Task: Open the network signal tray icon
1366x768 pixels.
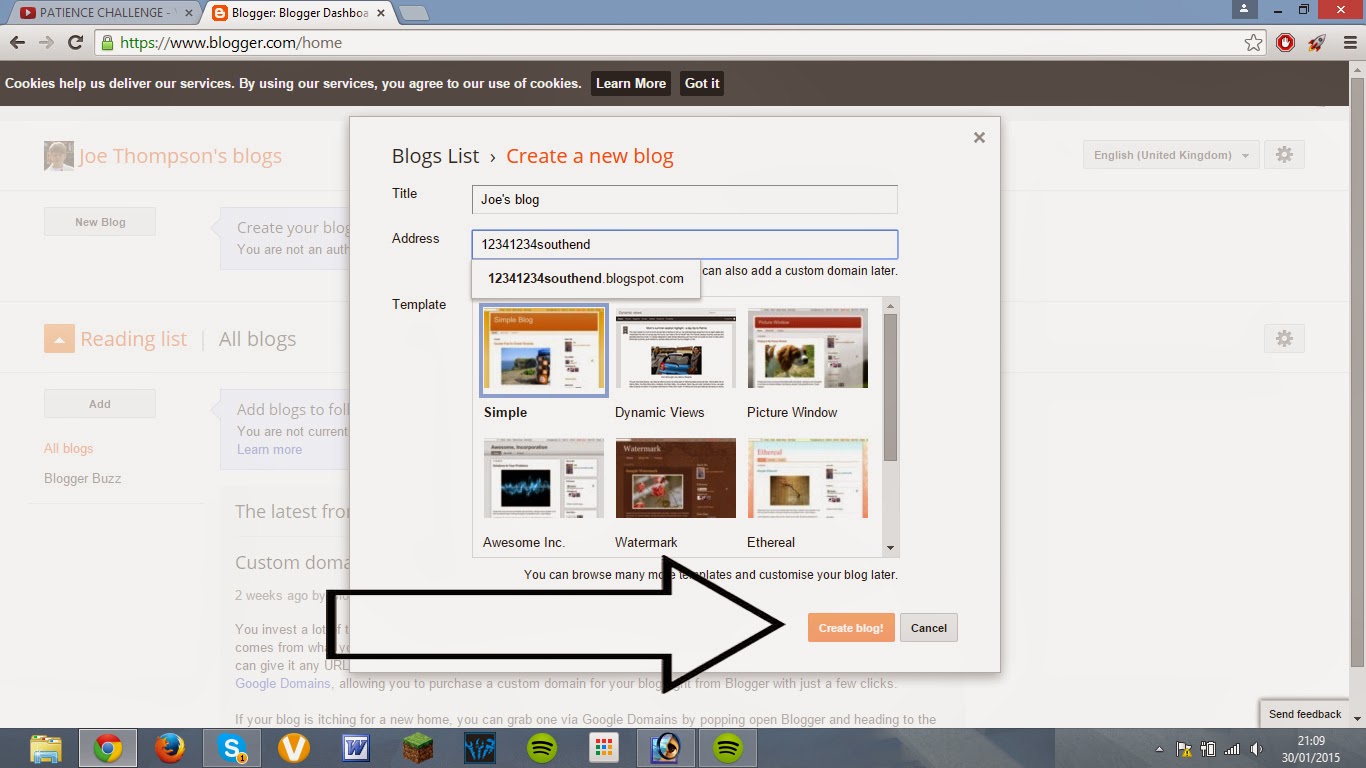Action: point(1232,749)
